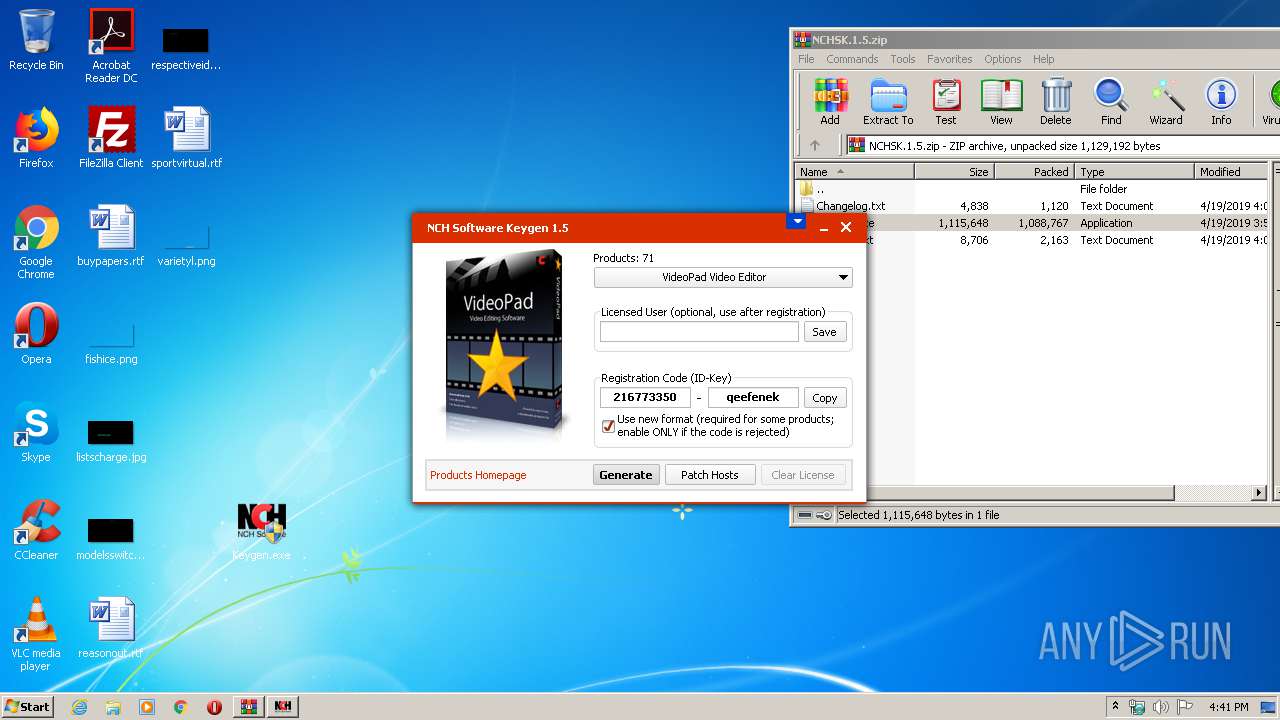Viewport: 1280px width, 720px height.
Task: Open Favorites menu in WinRAR
Action: (949, 59)
